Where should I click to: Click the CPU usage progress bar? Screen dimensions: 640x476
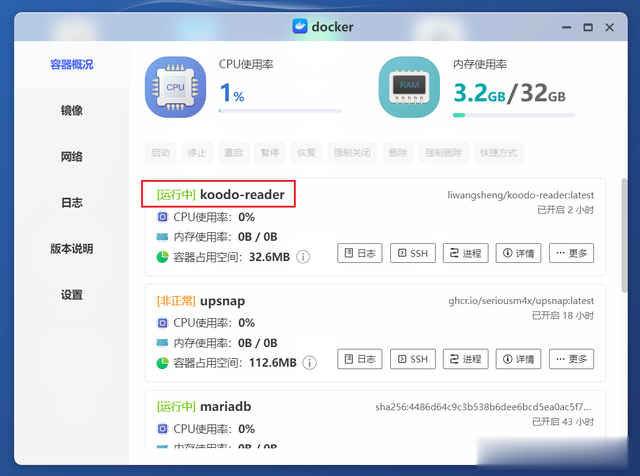[x=280, y=111]
